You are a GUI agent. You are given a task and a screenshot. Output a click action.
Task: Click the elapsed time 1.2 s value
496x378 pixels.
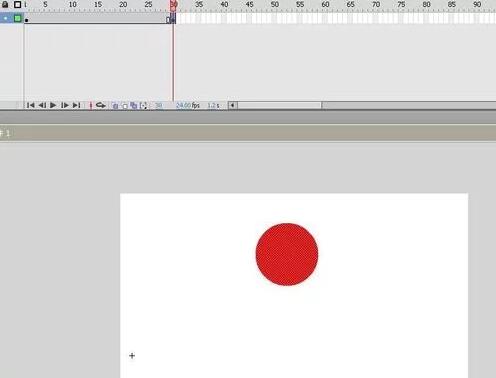[213, 105]
